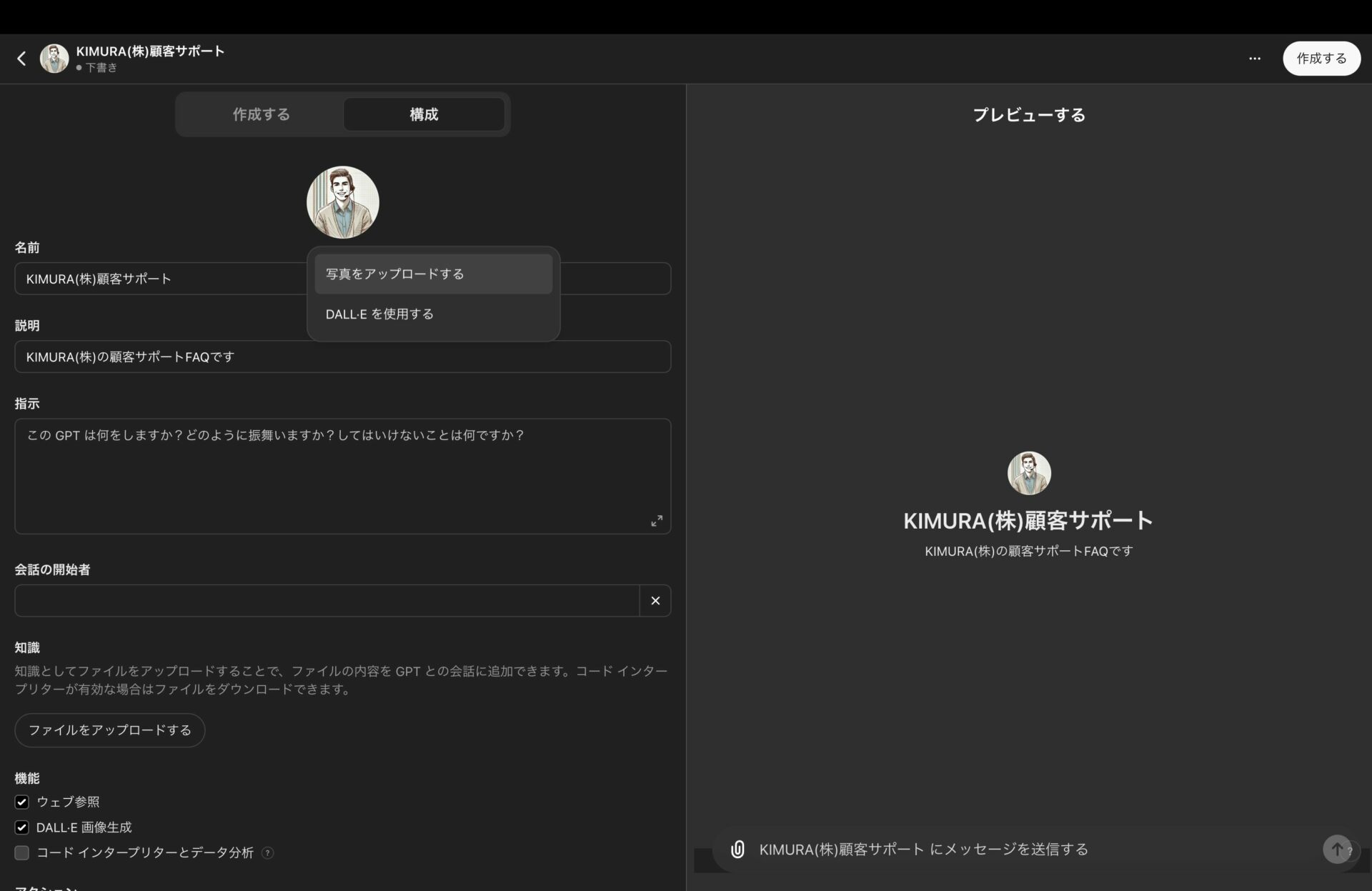Image resolution: width=1372 pixels, height=891 pixels.
Task: Click the small GPT avatar in the header
Action: [54, 59]
